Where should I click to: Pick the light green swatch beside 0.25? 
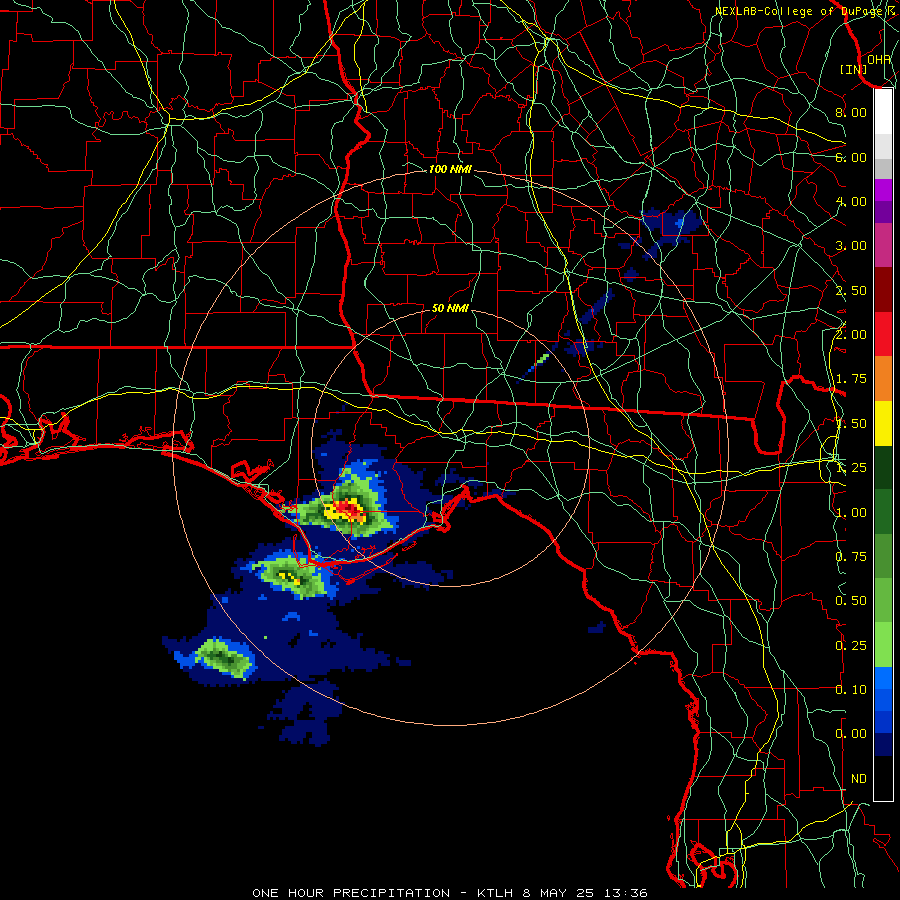(x=883, y=645)
